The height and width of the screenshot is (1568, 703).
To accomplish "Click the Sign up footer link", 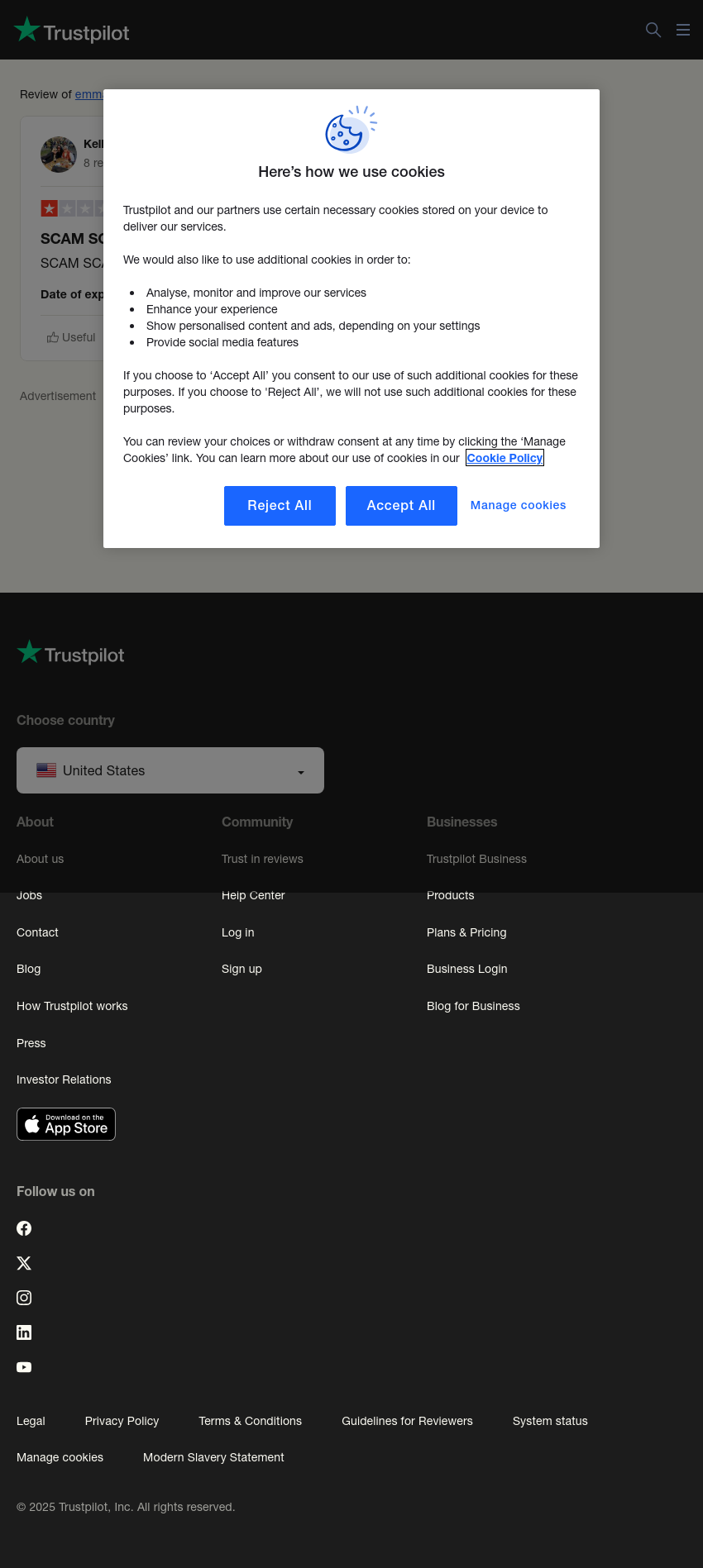I will click(x=242, y=969).
